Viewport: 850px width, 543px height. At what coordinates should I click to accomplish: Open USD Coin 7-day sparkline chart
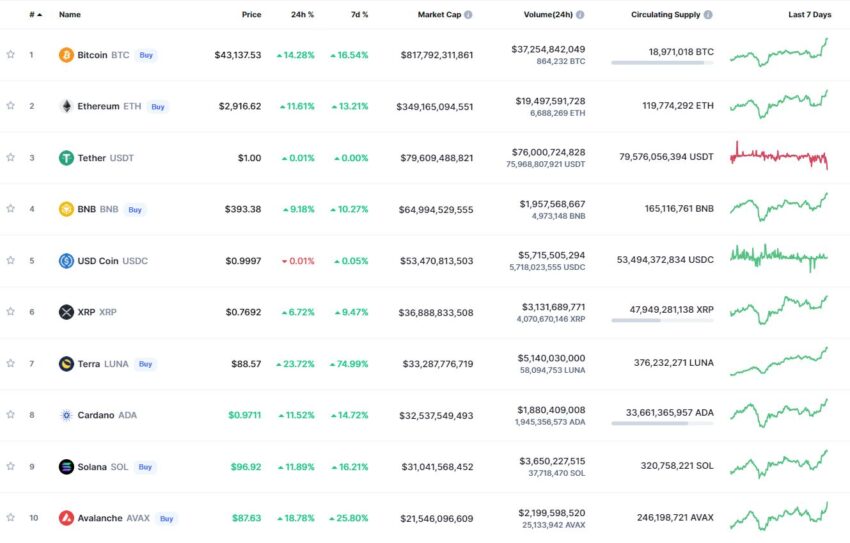779,258
